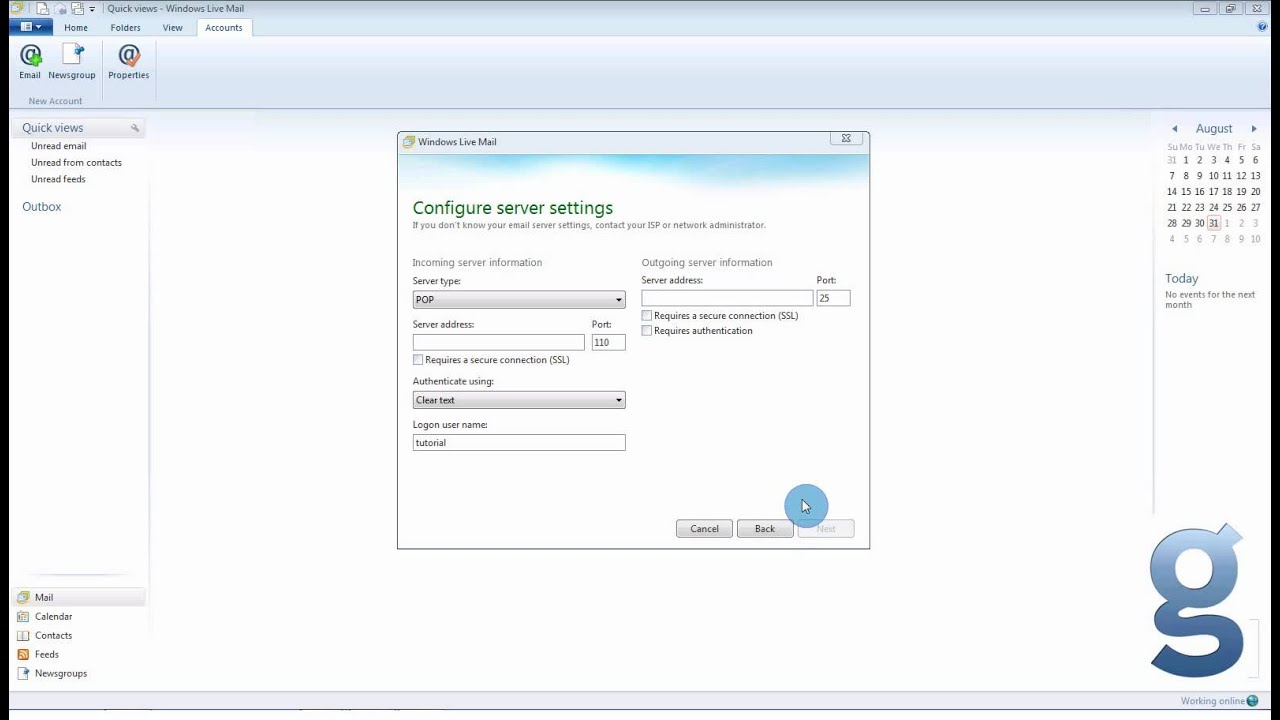
Task: Click the Quick views search wrench icon
Action: tap(135, 128)
